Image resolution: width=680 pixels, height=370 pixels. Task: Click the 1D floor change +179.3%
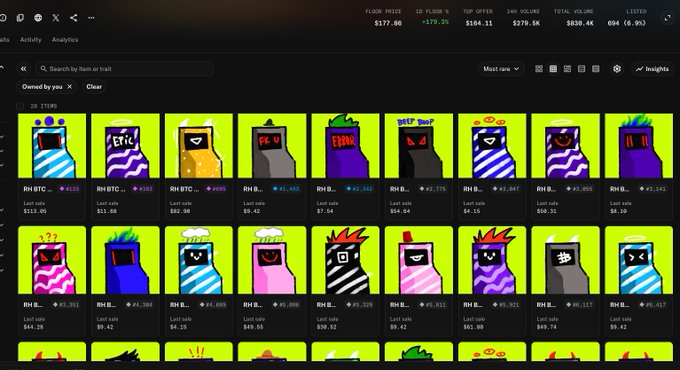point(435,22)
